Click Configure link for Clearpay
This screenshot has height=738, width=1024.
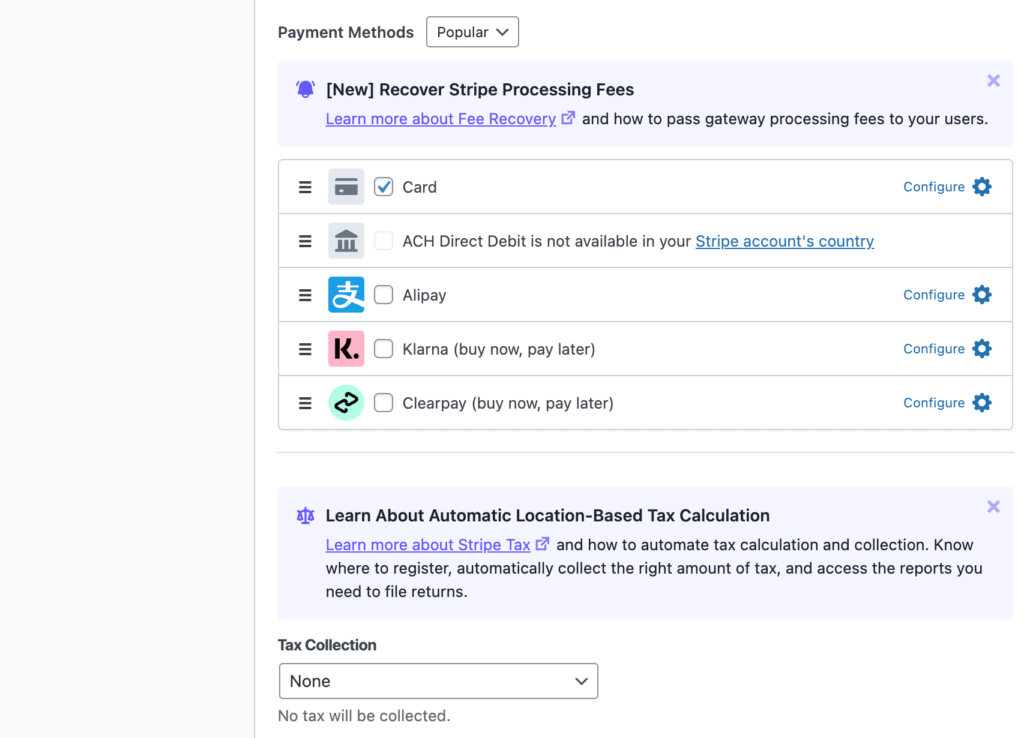[934, 403]
